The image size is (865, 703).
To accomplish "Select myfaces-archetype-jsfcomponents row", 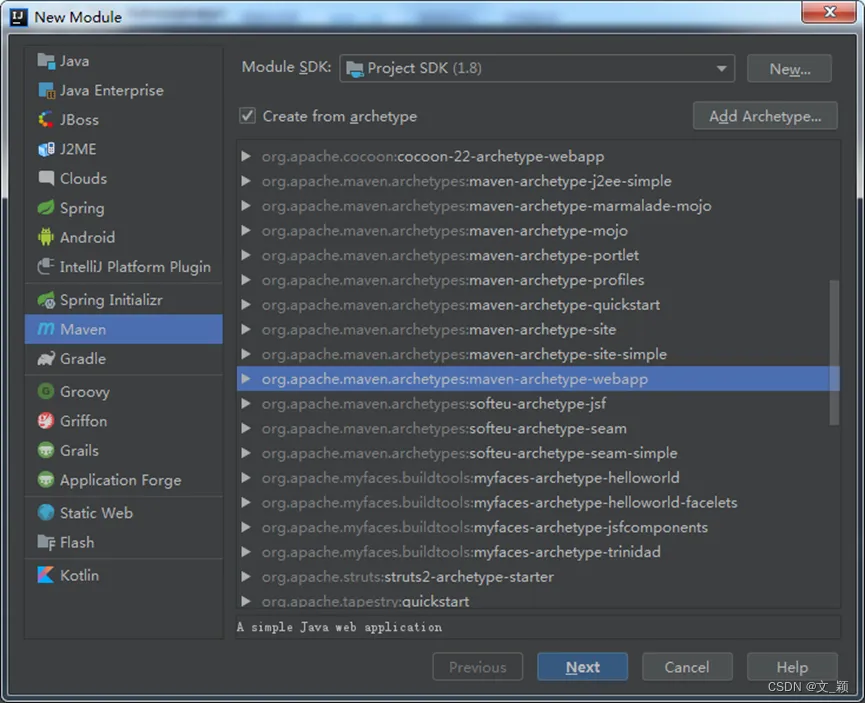I will click(538, 527).
